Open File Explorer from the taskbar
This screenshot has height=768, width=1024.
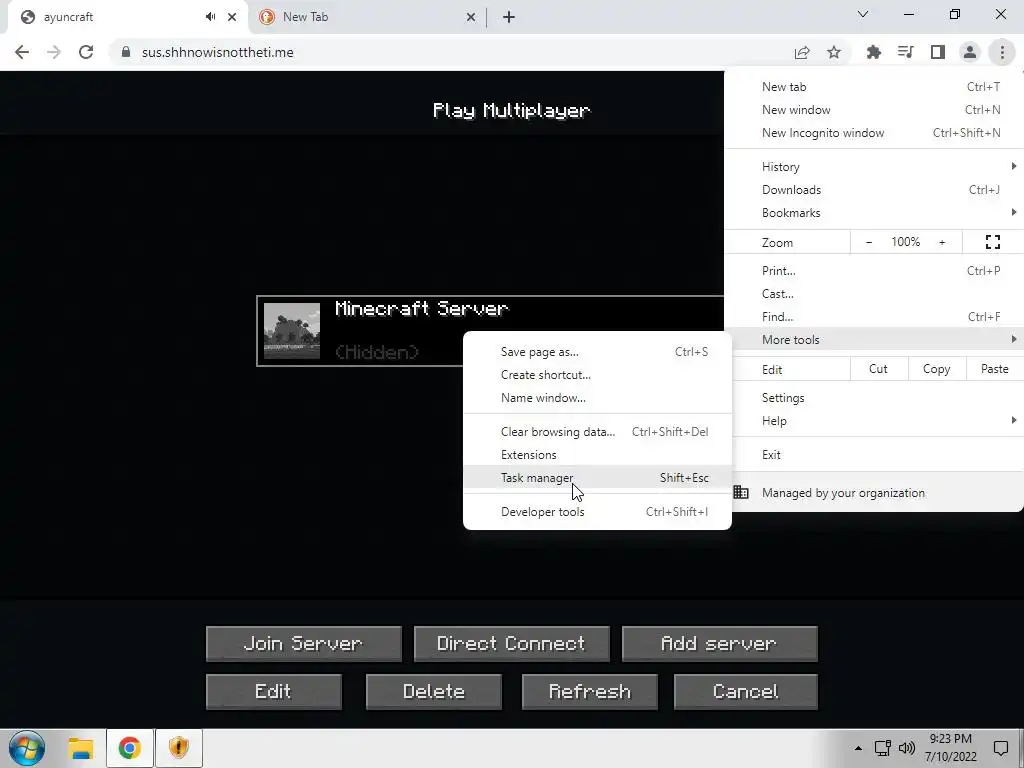[81, 748]
